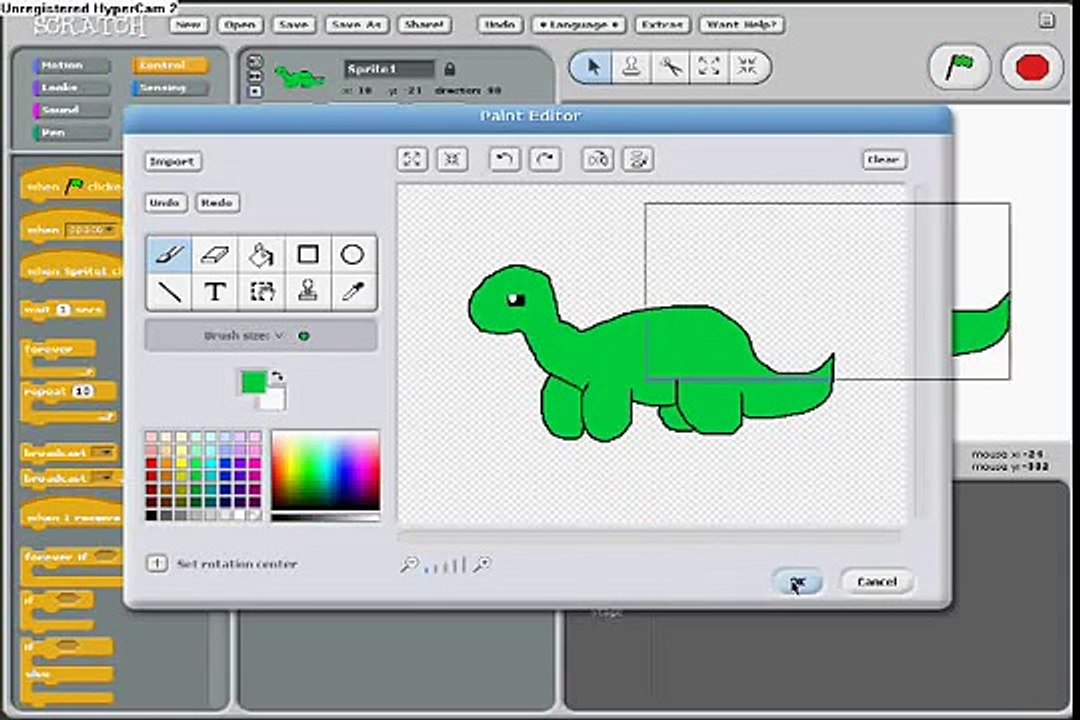
Task: Click Undo in the main top bar
Action: coord(499,25)
